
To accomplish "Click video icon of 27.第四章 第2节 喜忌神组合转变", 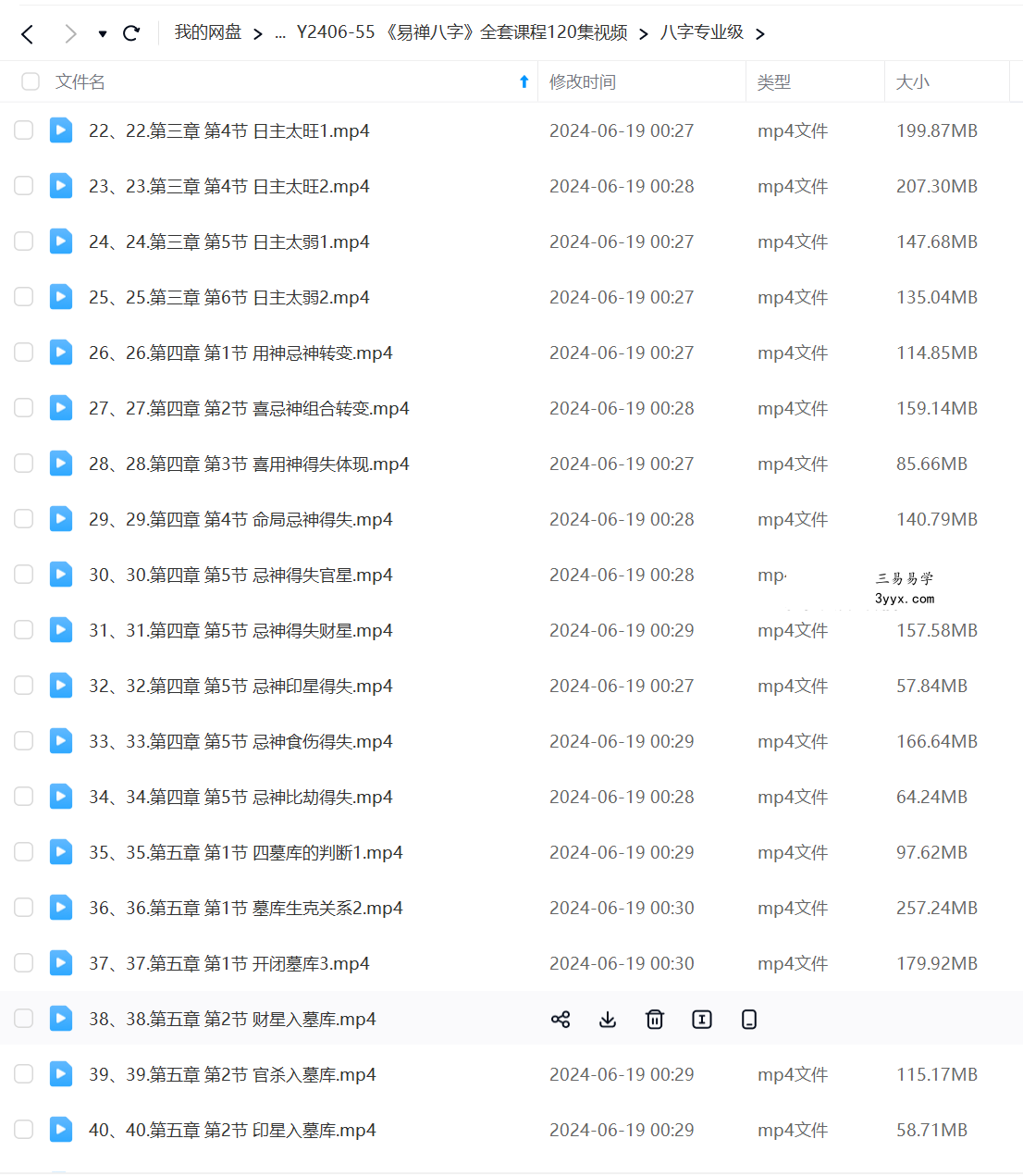I will [61, 408].
